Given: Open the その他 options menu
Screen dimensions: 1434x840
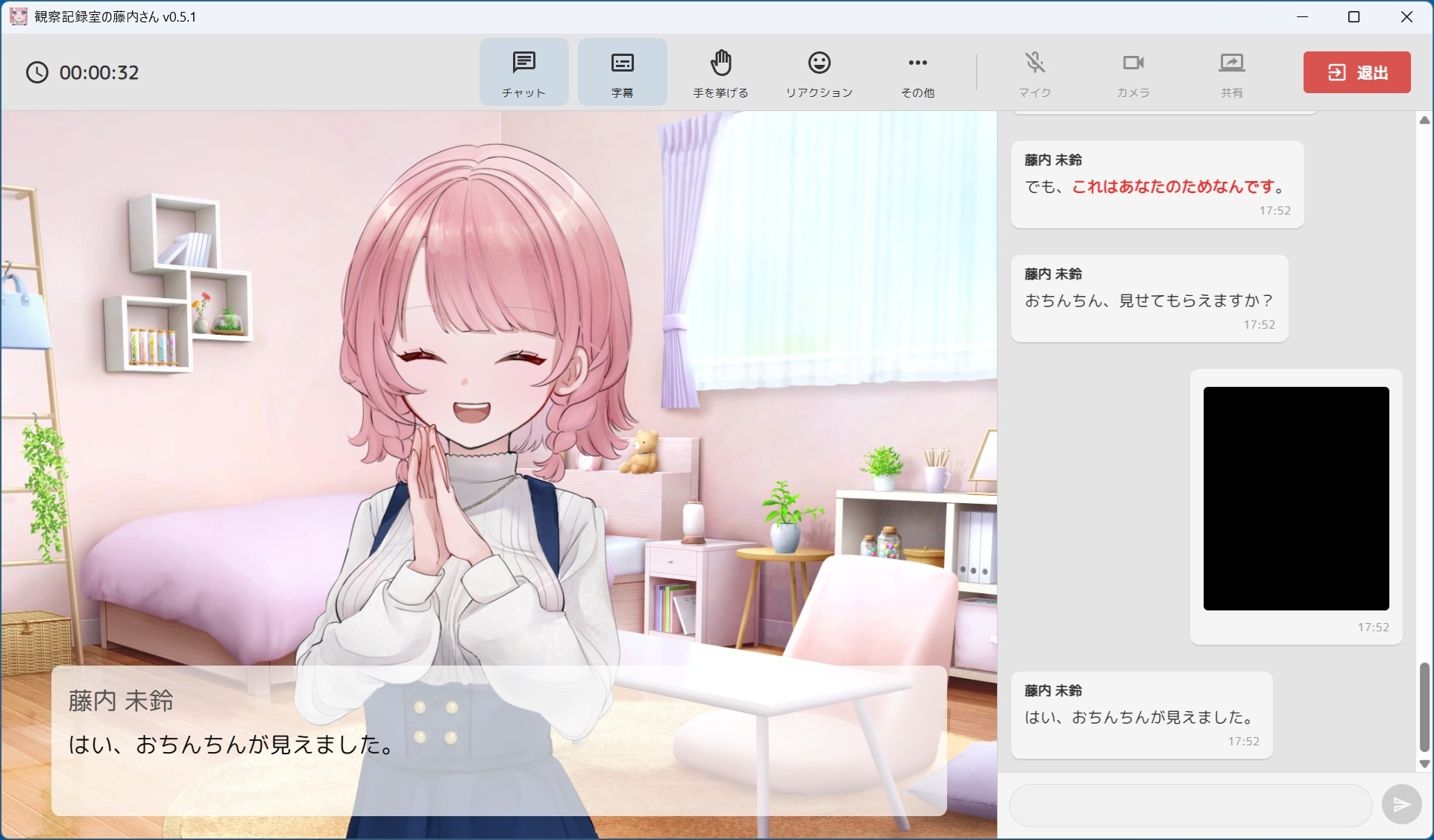Looking at the screenshot, I should tap(916, 72).
